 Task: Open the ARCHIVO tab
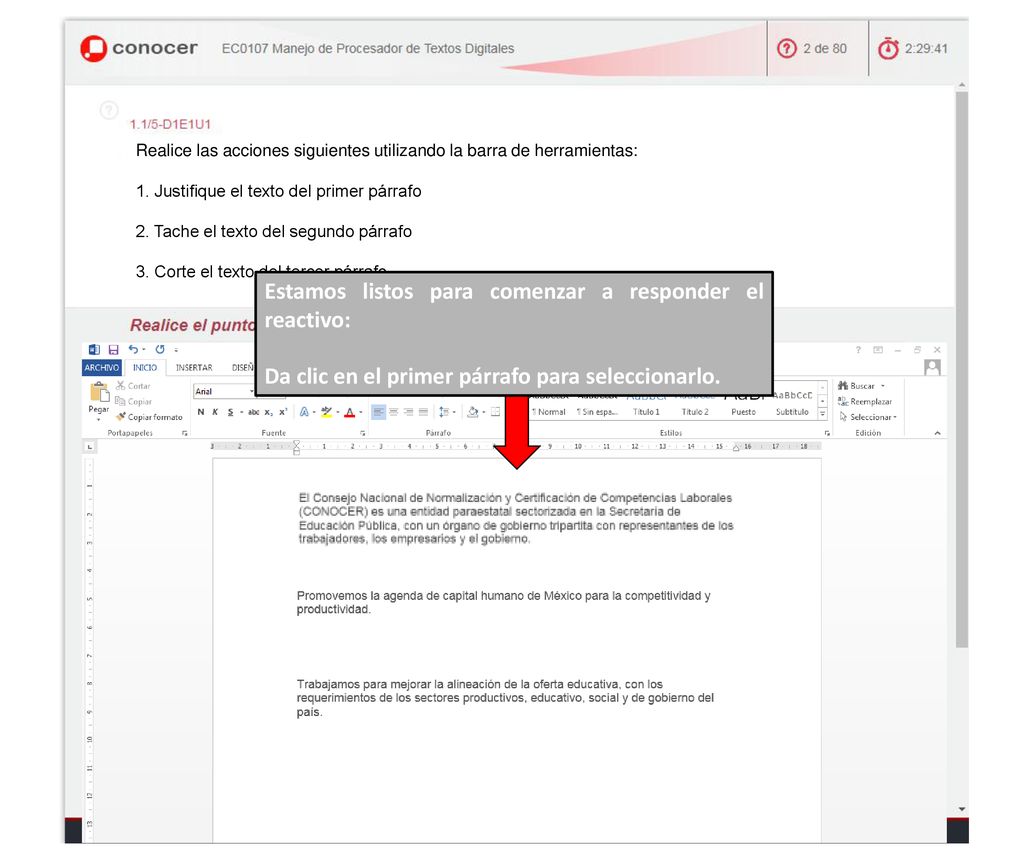click(102, 368)
